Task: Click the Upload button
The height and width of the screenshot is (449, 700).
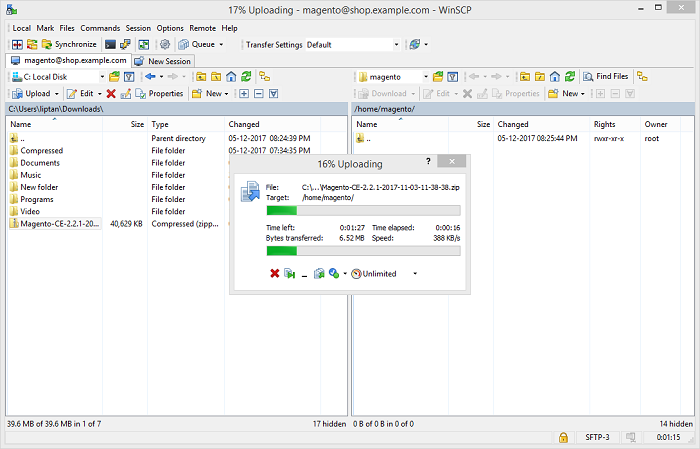Action: (x=32, y=93)
